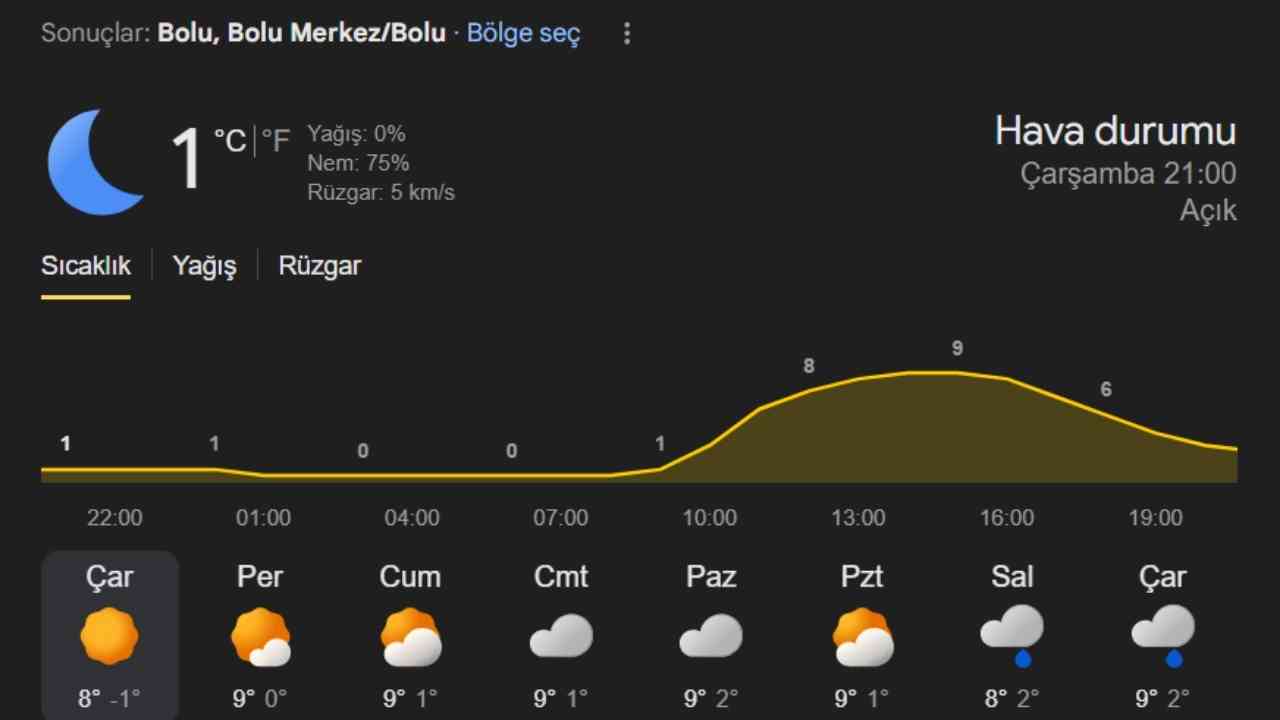
Task: Click the 13:00 time label on chart
Action: point(858,518)
